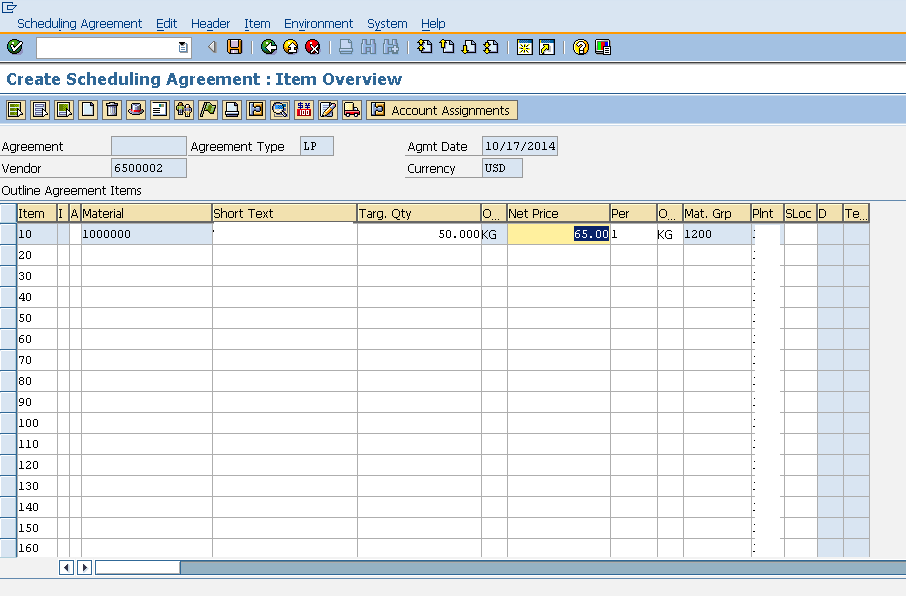The height and width of the screenshot is (596, 906).
Task: Jump to the First Page icon
Action: pos(425,47)
